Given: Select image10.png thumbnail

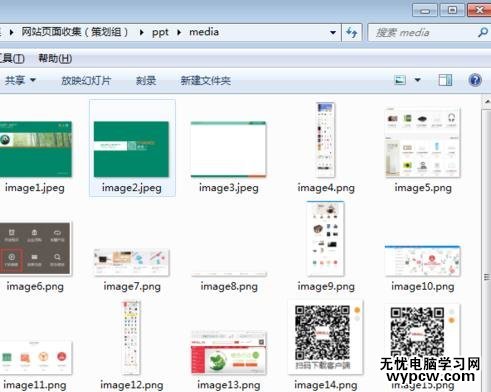Looking at the screenshot, I should (422, 261).
